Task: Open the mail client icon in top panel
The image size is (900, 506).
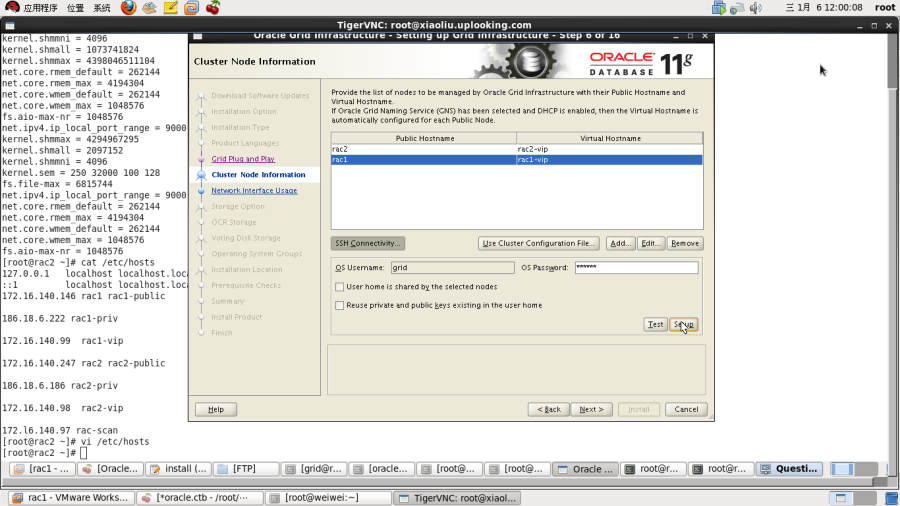Action: (150, 7)
